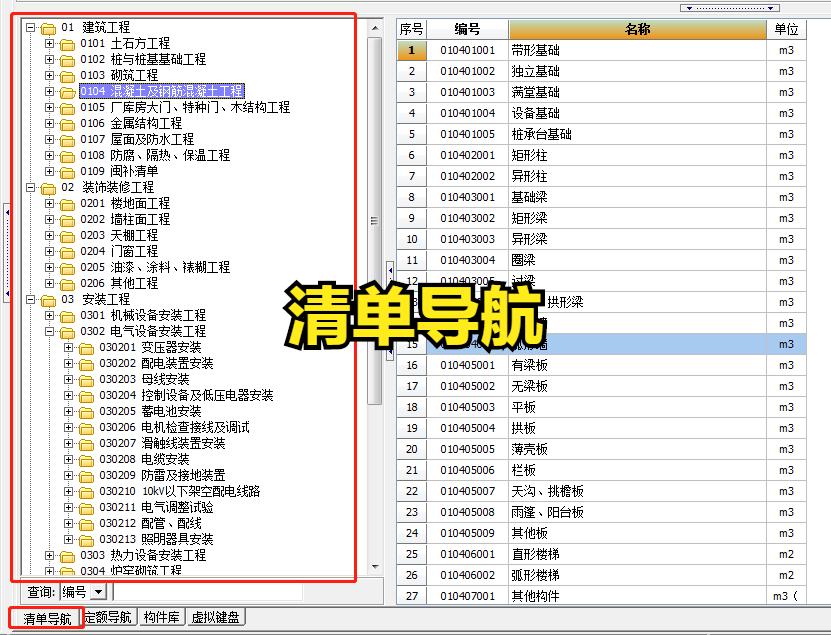Click the folder icon beside 0204 门窗工程
This screenshot has height=635, width=831.
67,252
